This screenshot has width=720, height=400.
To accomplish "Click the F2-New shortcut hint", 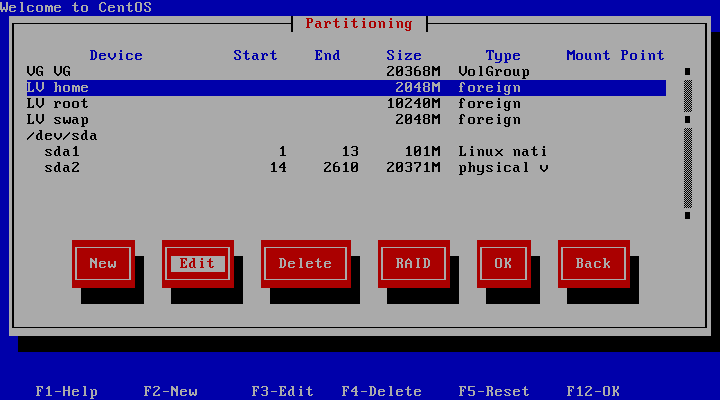I will tap(170, 391).
